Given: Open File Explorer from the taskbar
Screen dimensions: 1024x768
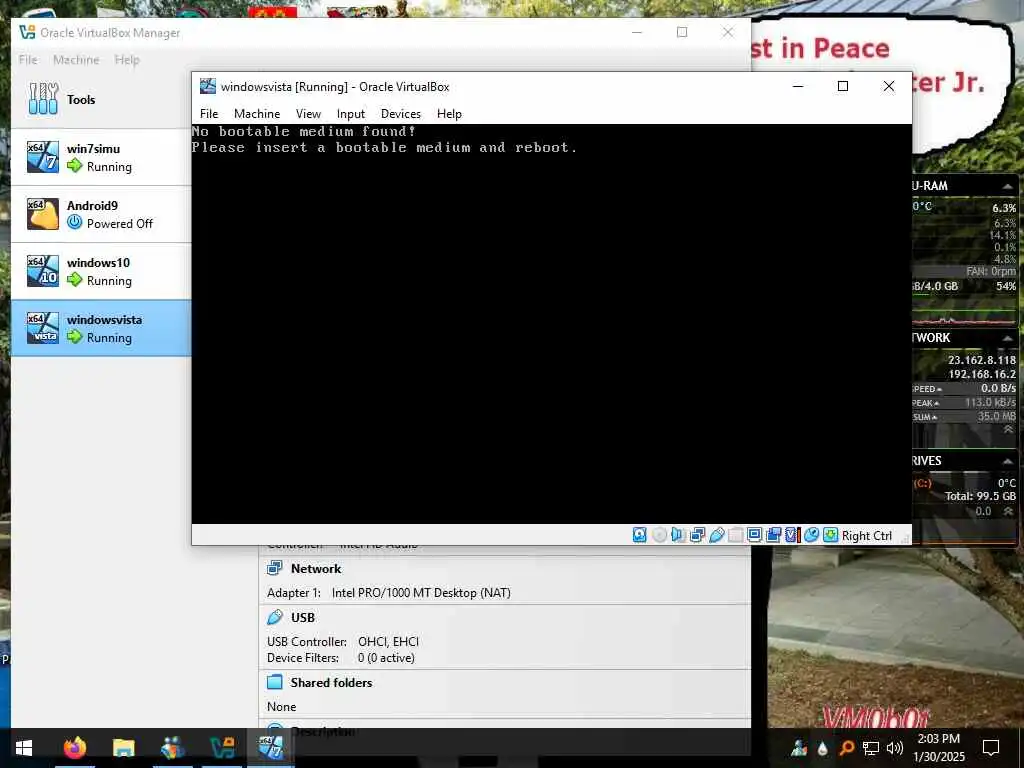Looking at the screenshot, I should point(123,748).
